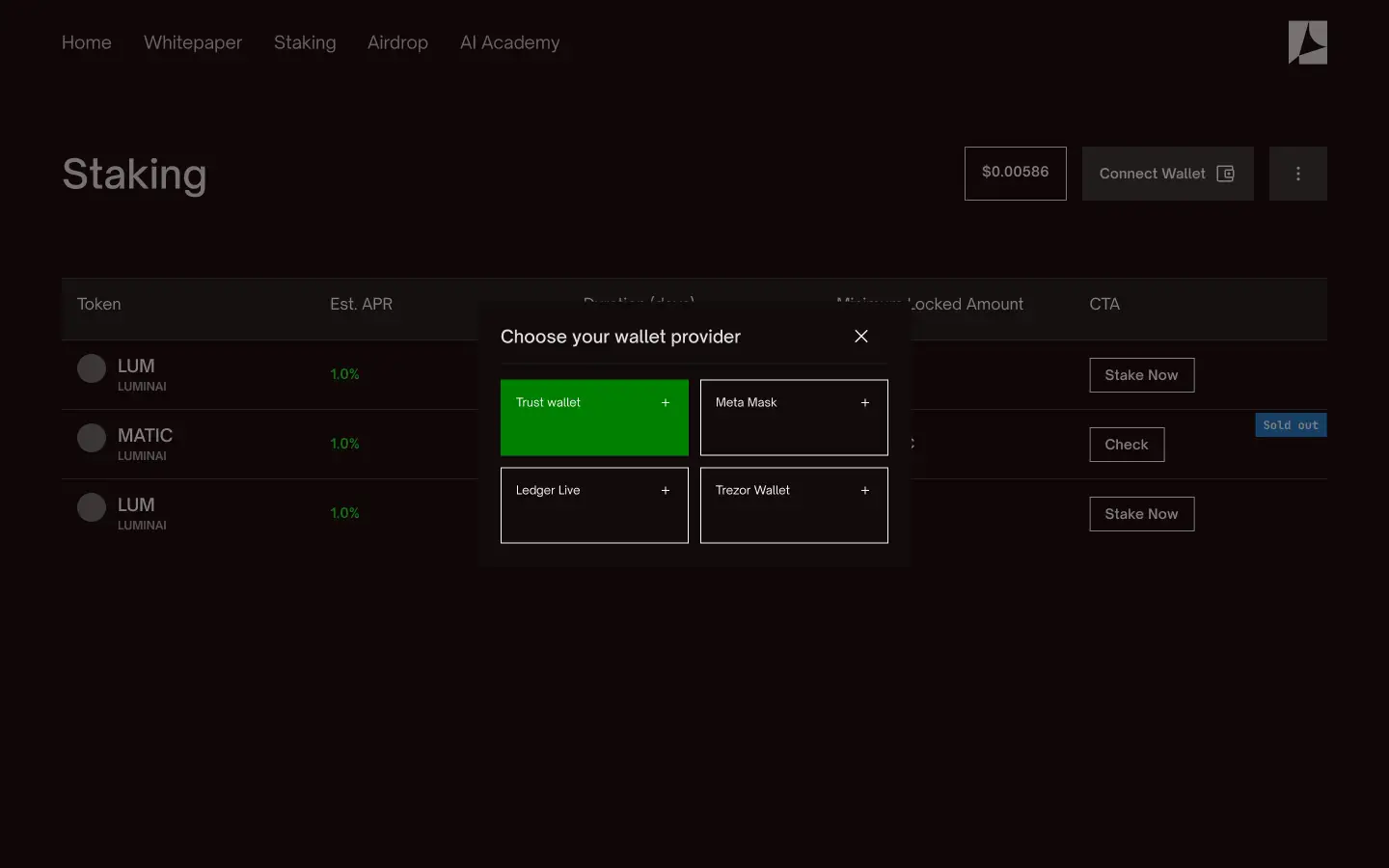Image resolution: width=1389 pixels, height=868 pixels.
Task: Click the first LUM token icon
Action: click(x=92, y=368)
